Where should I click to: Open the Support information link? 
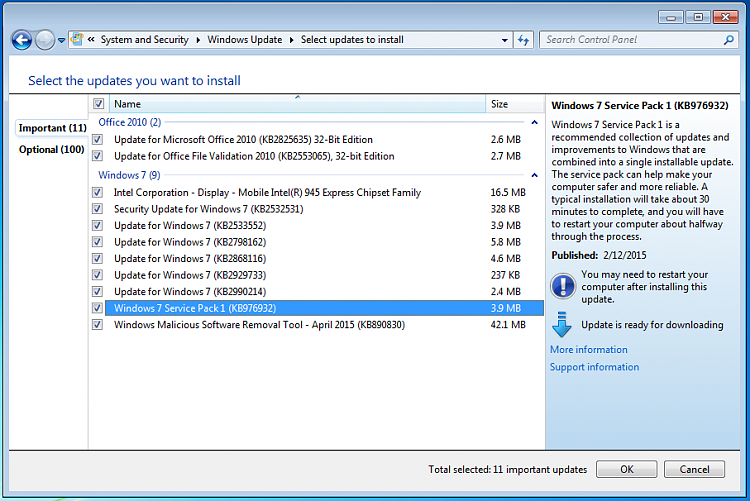click(594, 367)
